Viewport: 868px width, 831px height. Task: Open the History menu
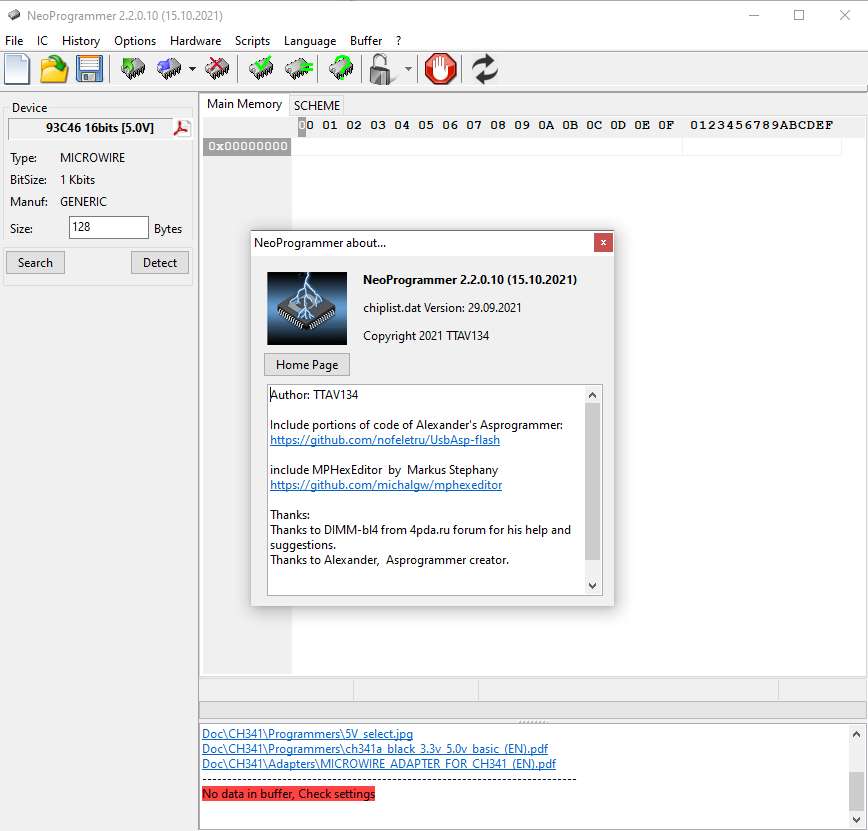click(x=81, y=41)
